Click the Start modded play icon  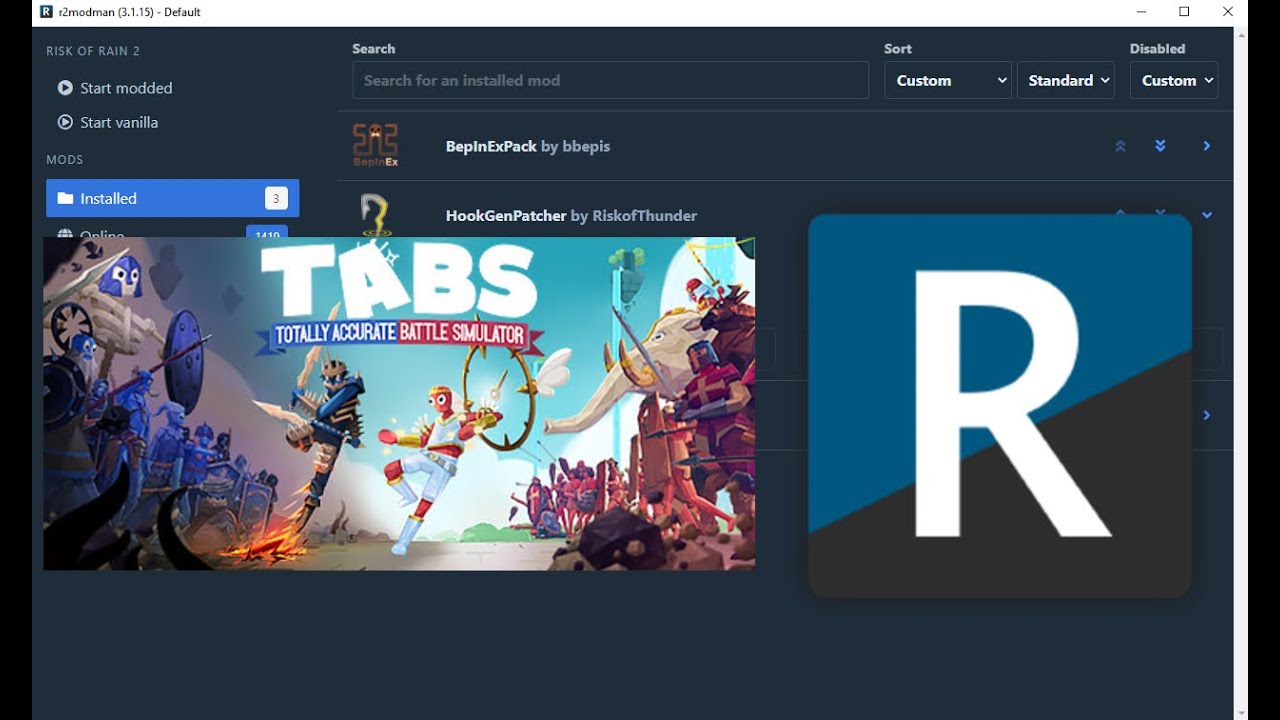[65, 88]
